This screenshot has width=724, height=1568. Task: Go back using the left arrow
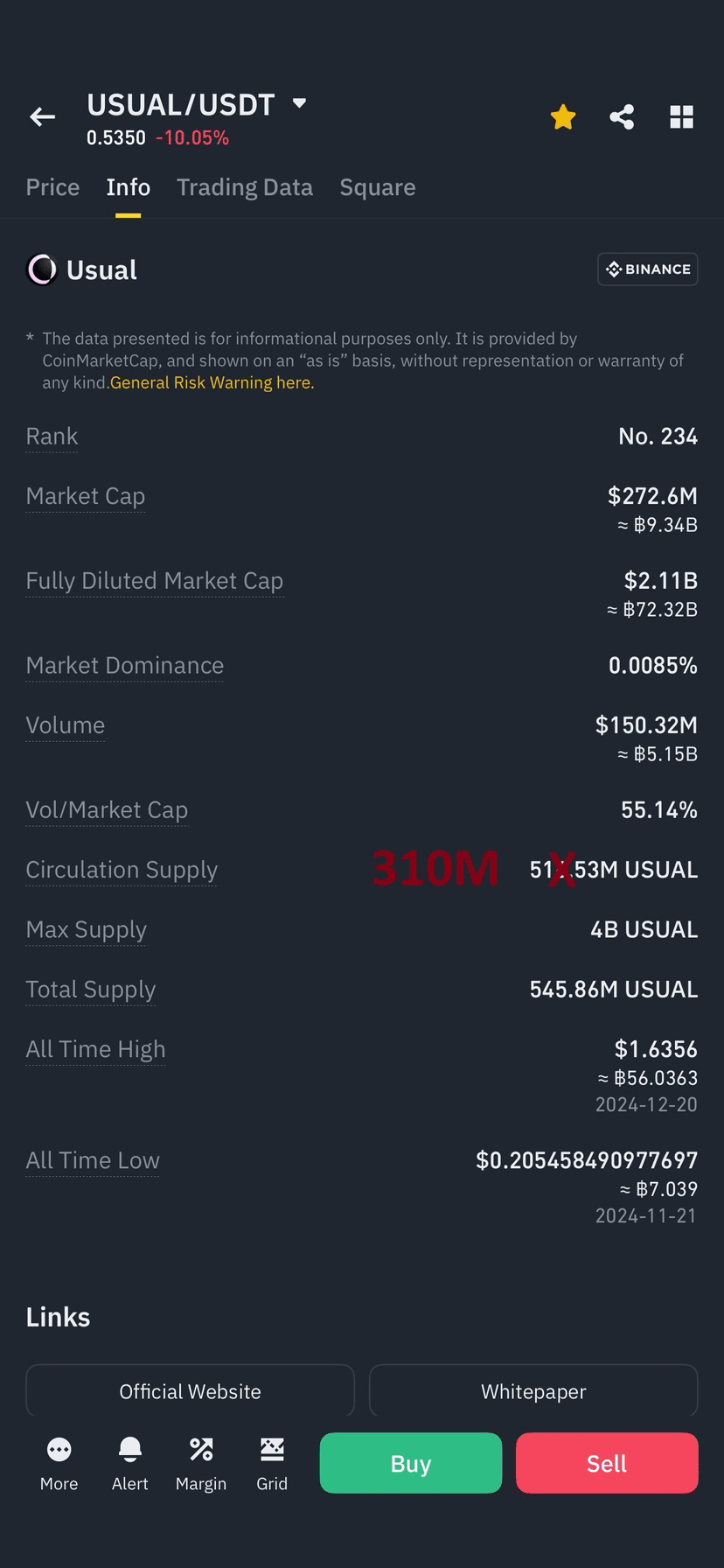click(x=42, y=116)
